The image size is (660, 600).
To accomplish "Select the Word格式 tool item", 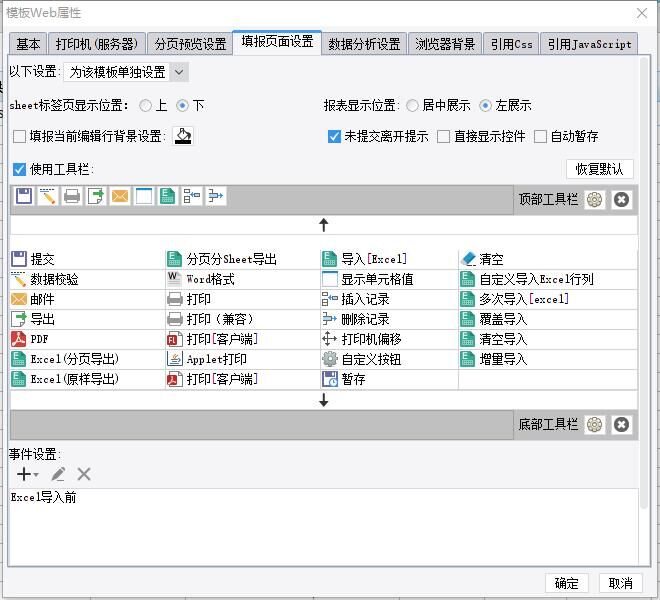I will (243, 279).
